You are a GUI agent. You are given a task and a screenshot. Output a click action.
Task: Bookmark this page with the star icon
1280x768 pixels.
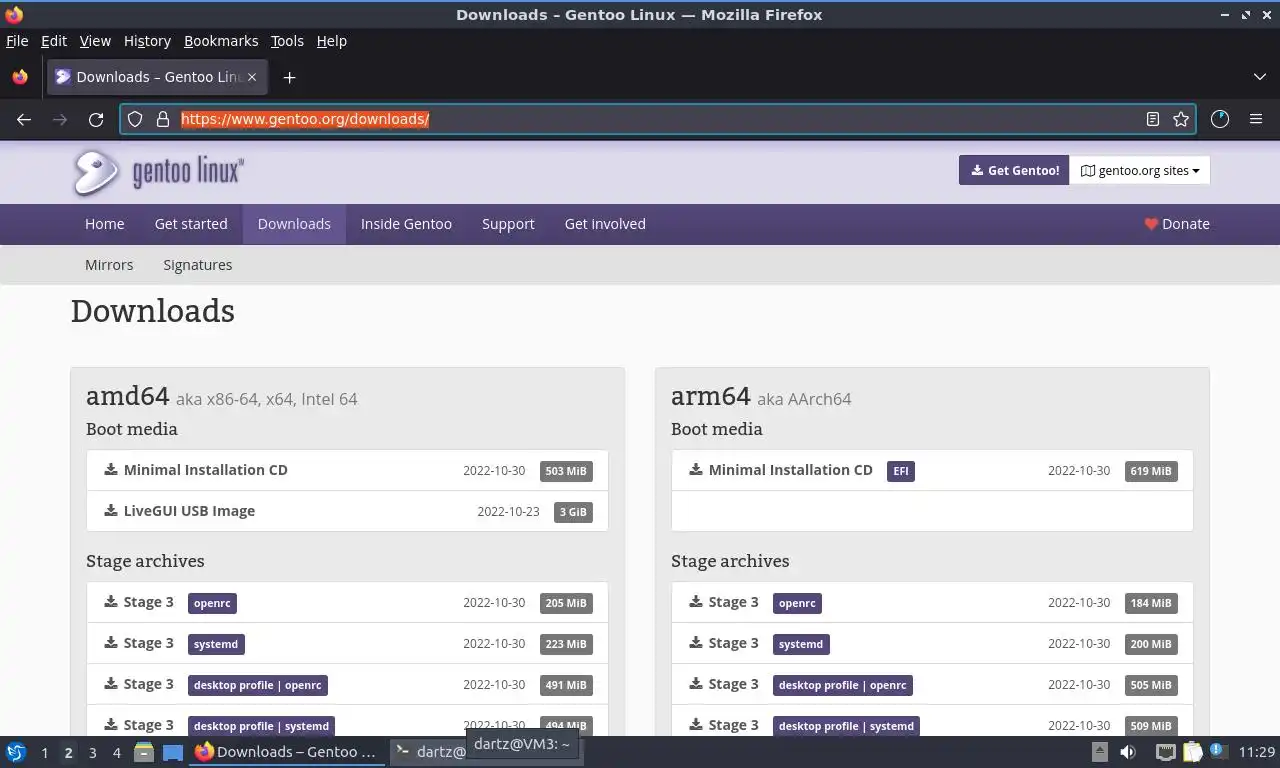tap(1181, 119)
